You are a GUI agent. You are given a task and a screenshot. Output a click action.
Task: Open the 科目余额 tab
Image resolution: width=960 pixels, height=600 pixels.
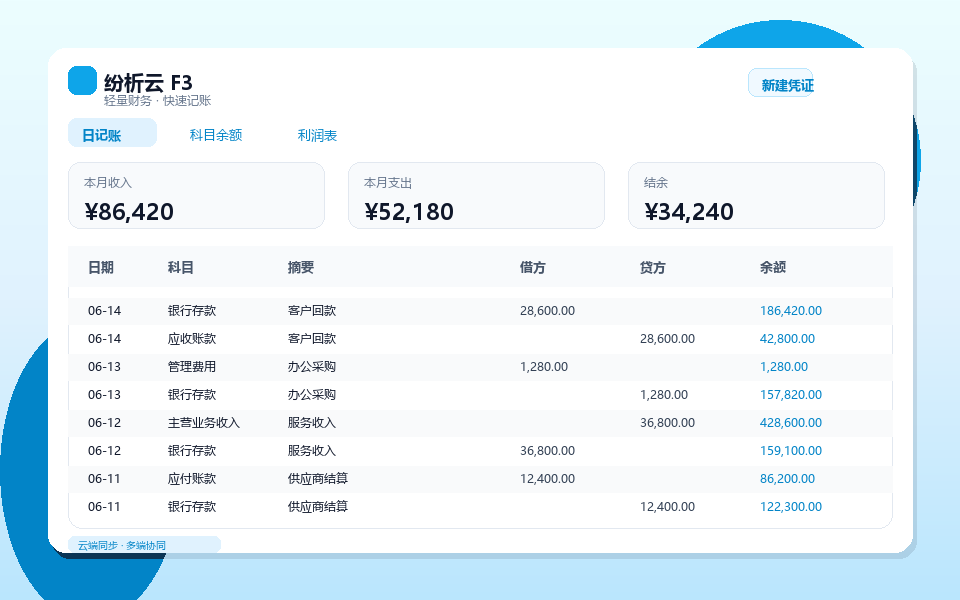(x=216, y=135)
